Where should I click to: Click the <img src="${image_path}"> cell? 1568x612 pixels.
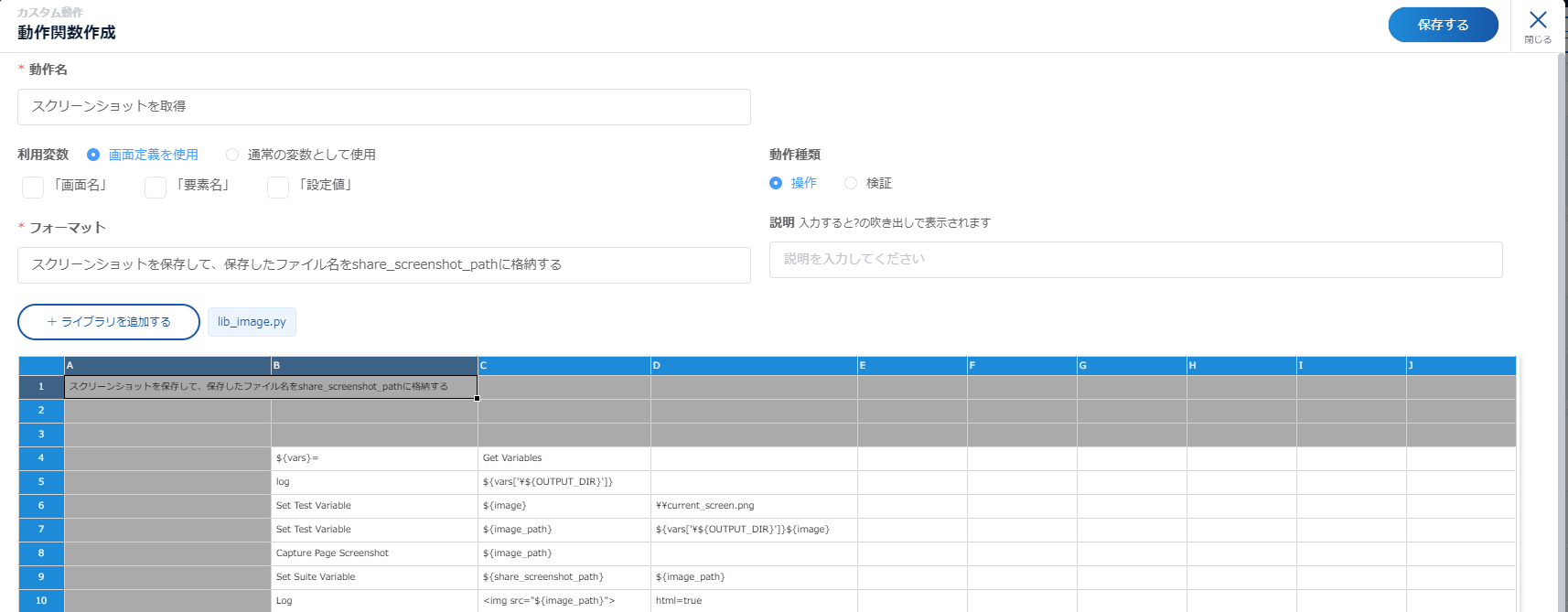(564, 601)
